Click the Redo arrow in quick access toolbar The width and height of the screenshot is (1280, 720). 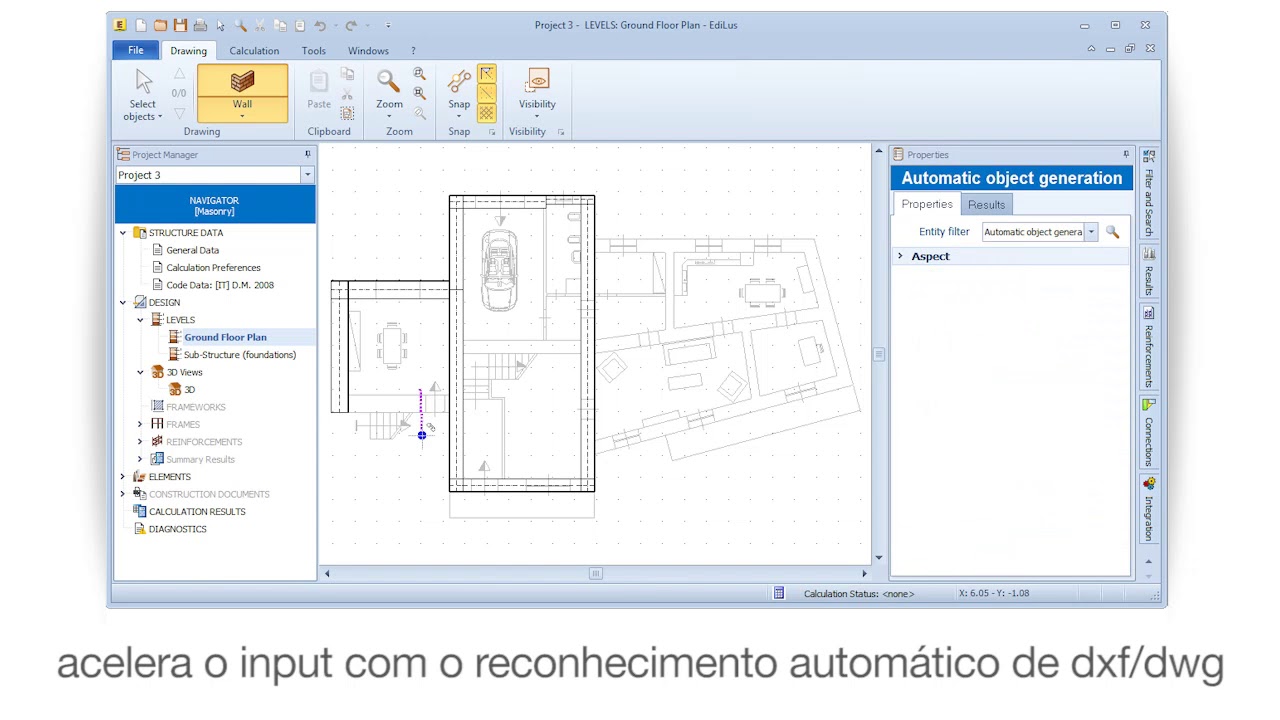(x=351, y=25)
